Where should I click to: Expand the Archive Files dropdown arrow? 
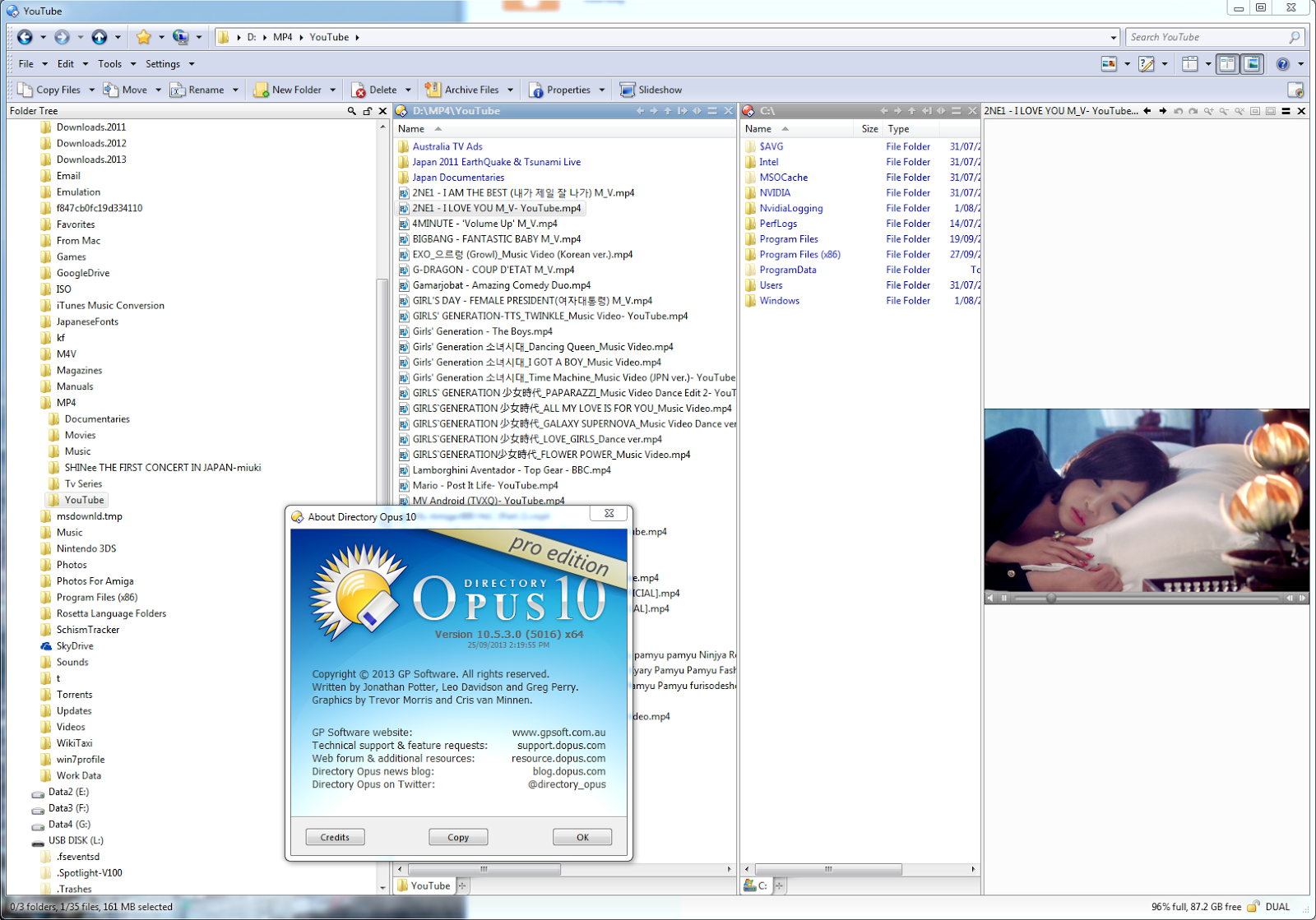click(x=510, y=90)
